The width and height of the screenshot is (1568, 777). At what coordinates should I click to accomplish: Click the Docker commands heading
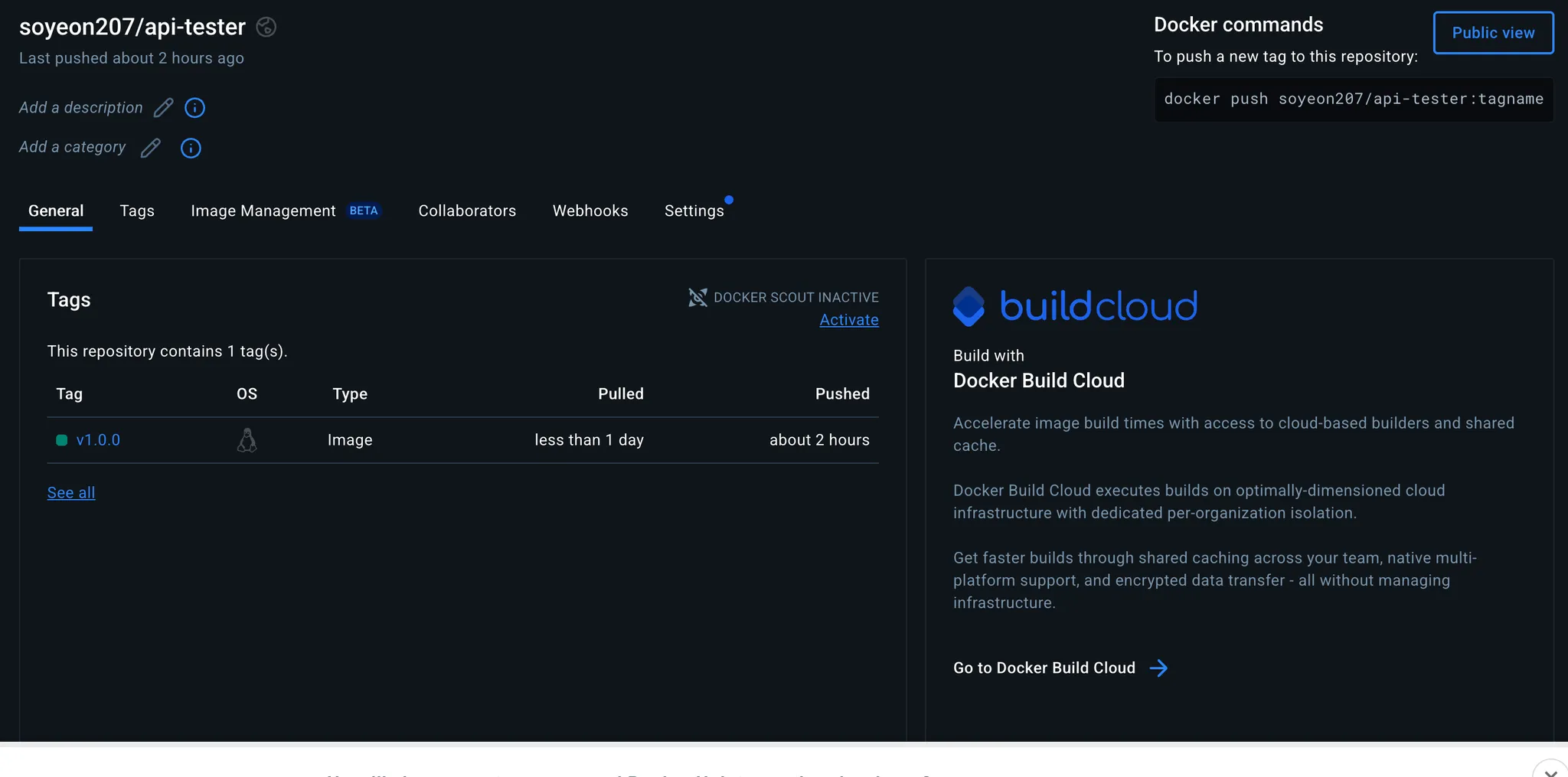point(1238,25)
